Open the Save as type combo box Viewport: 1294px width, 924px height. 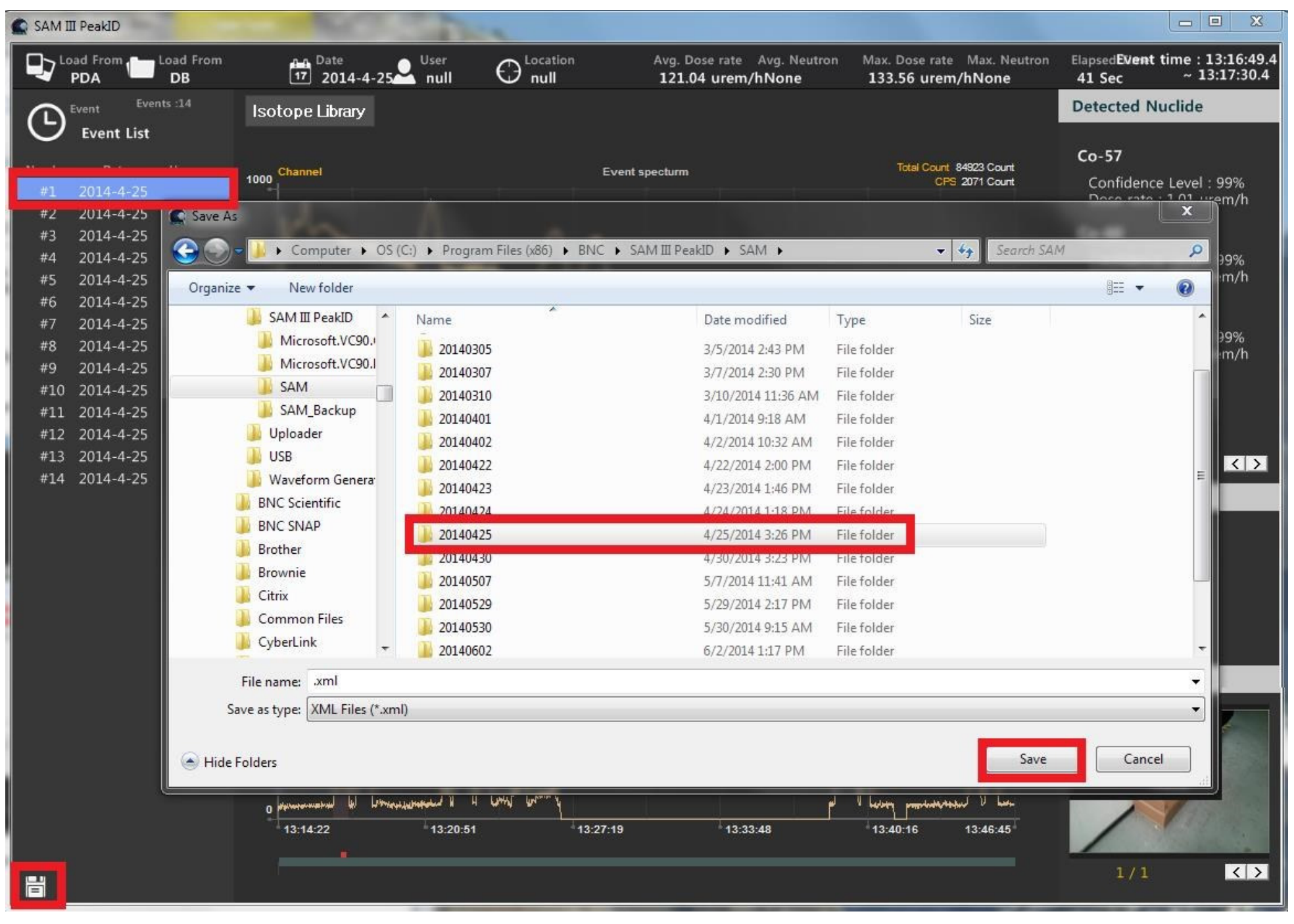click(x=755, y=710)
